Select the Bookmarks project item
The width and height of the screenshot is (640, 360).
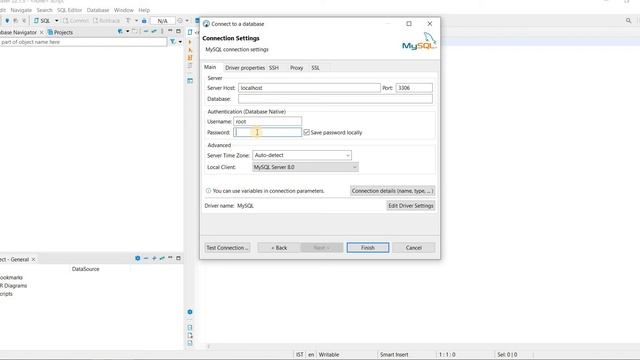click(11, 278)
